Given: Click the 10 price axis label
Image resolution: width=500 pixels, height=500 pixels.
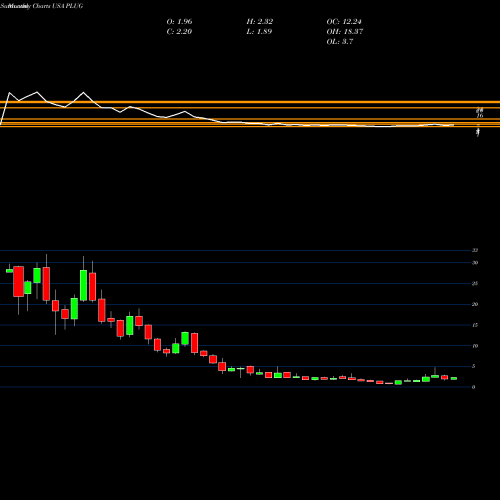Looking at the screenshot, I should (x=475, y=346).
